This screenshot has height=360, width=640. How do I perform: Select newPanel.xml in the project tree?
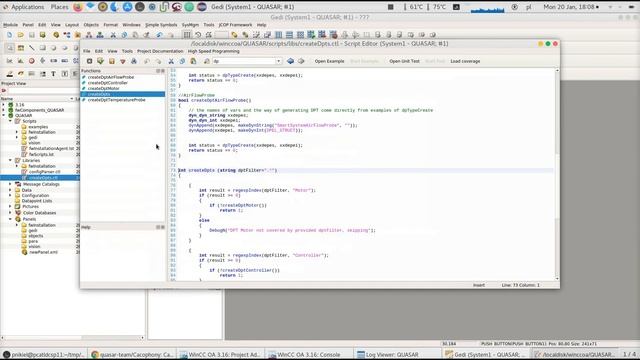(x=43, y=252)
